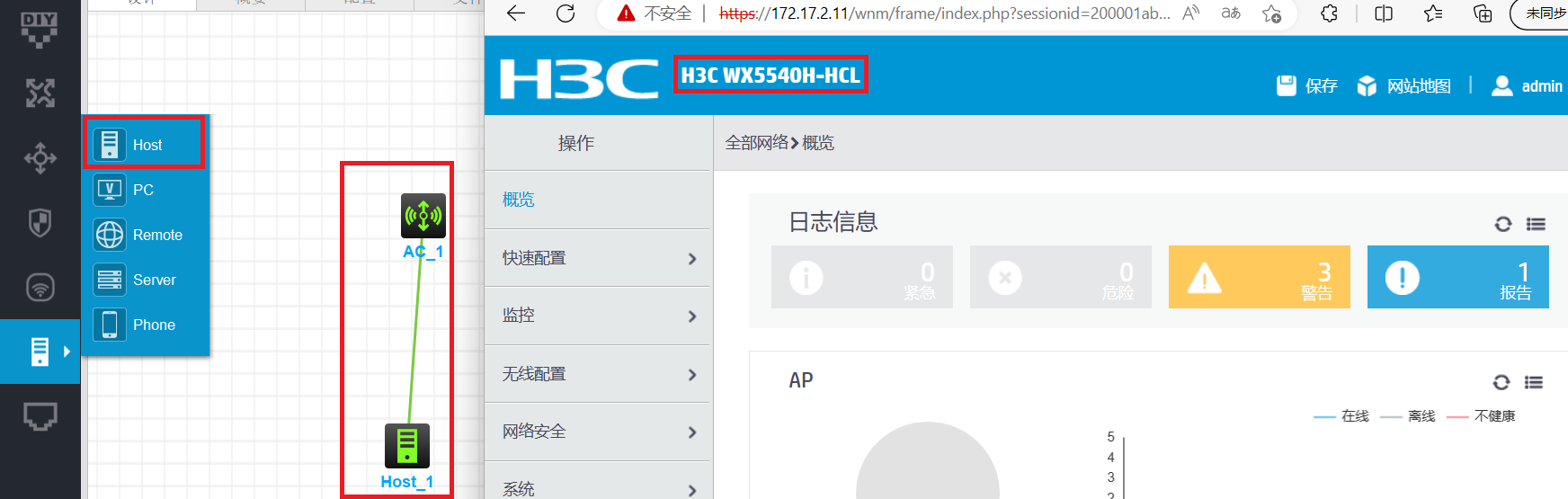Choose Phone from the device flyout
This screenshot has height=499, width=1568.
146,325
